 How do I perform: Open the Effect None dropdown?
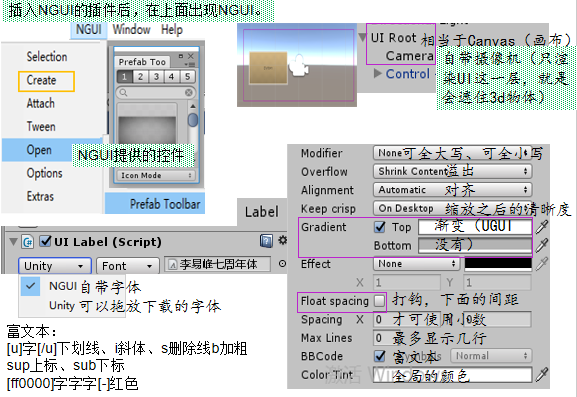point(416,264)
